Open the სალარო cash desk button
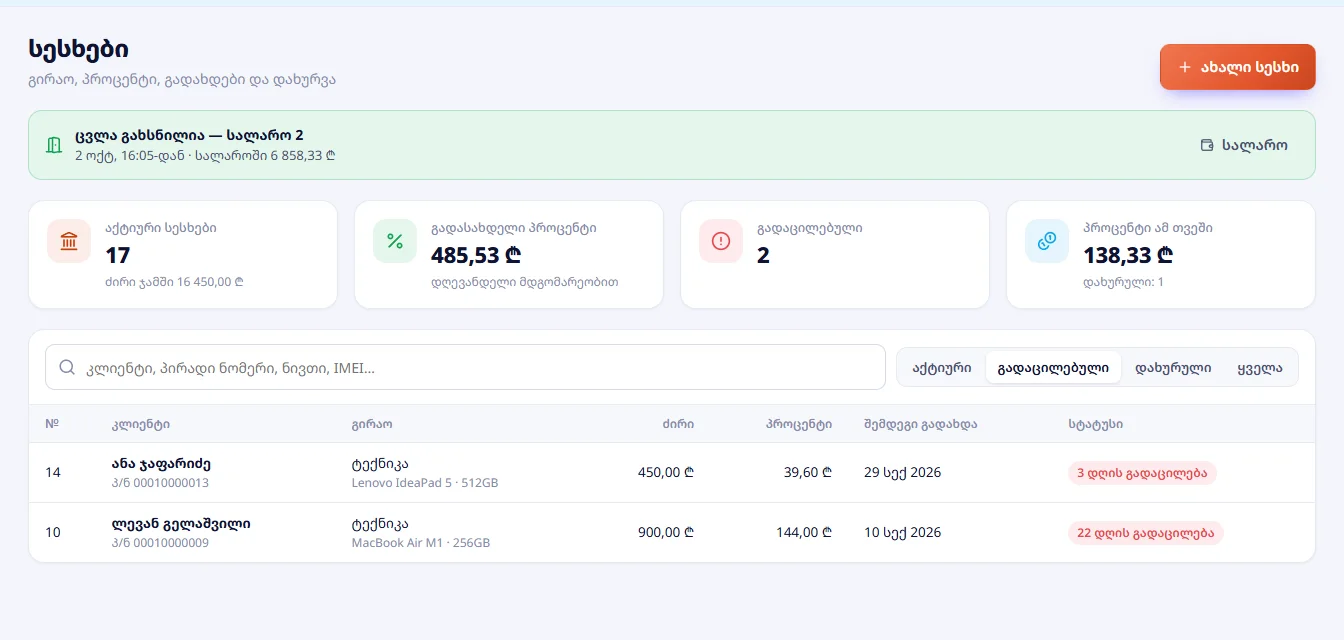The image size is (1344, 640). point(1244,145)
